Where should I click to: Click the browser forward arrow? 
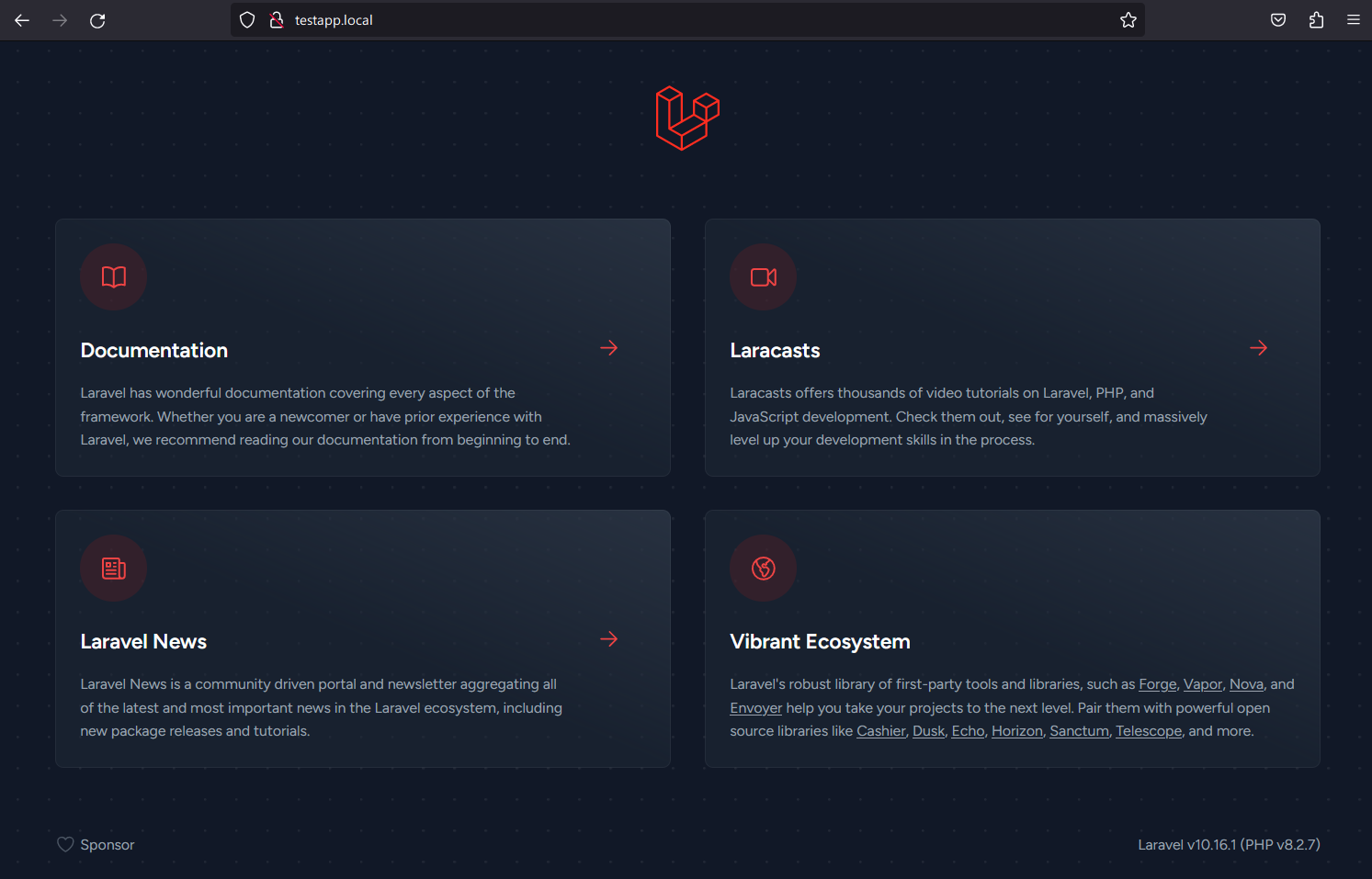coord(60,20)
